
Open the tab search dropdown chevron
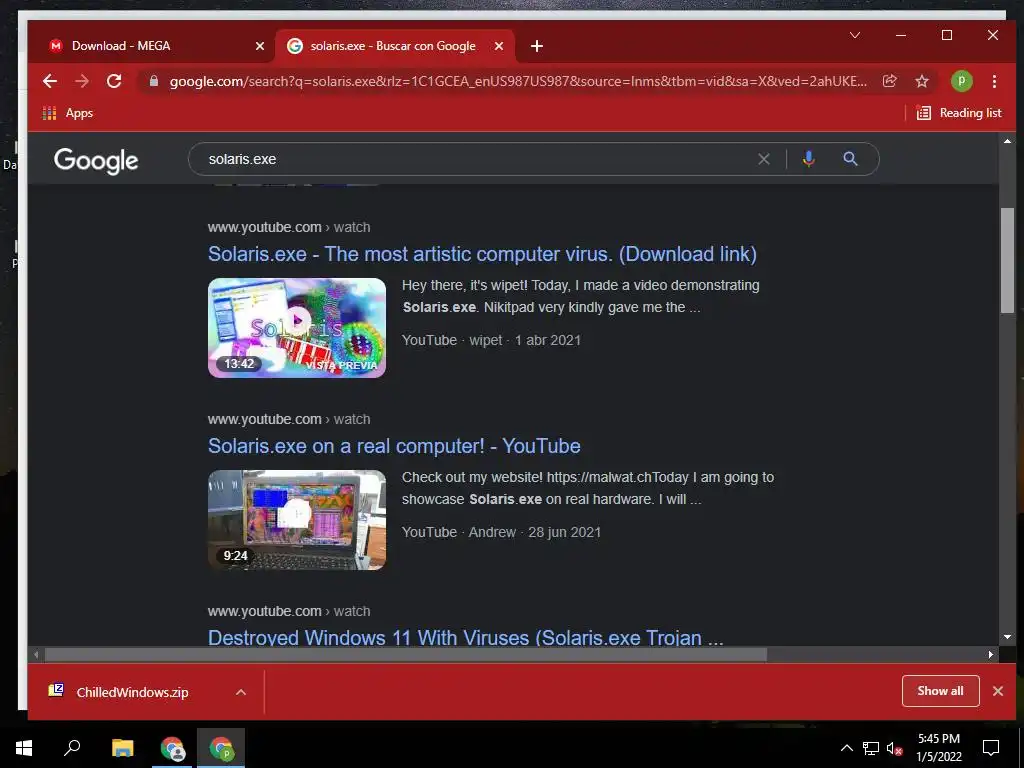click(x=855, y=35)
